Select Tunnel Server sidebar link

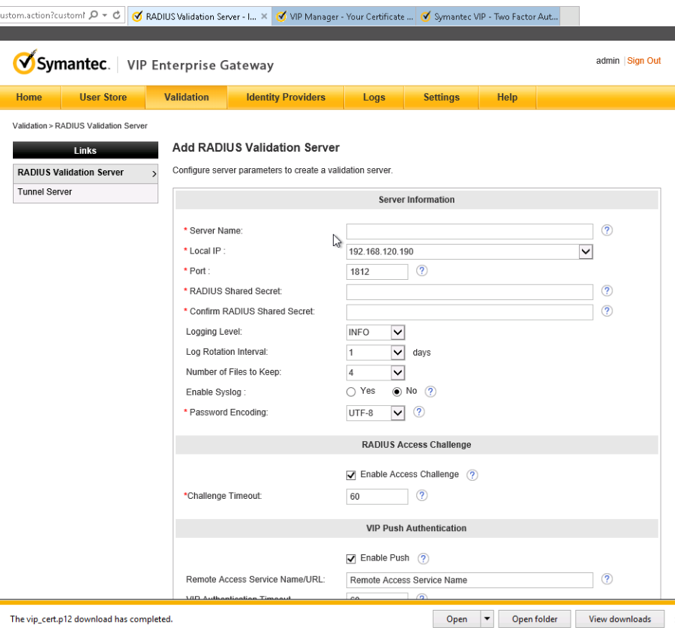pyautogui.click(x=86, y=192)
